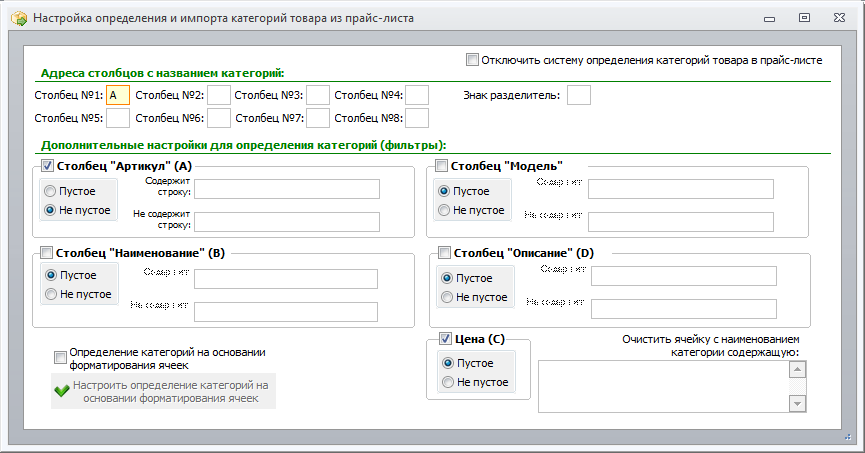Check the Столбец "Наименование" (B) checkbox
Viewport: 865px width, 453px height.
tap(47, 253)
